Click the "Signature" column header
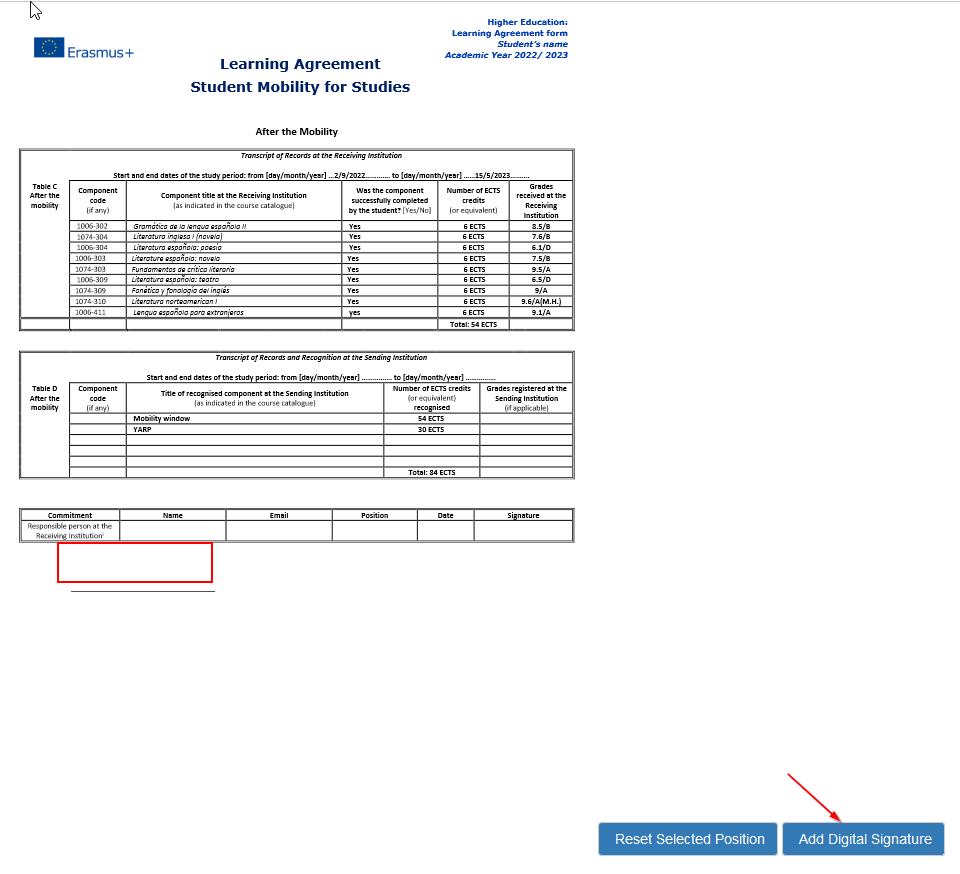 click(x=523, y=515)
